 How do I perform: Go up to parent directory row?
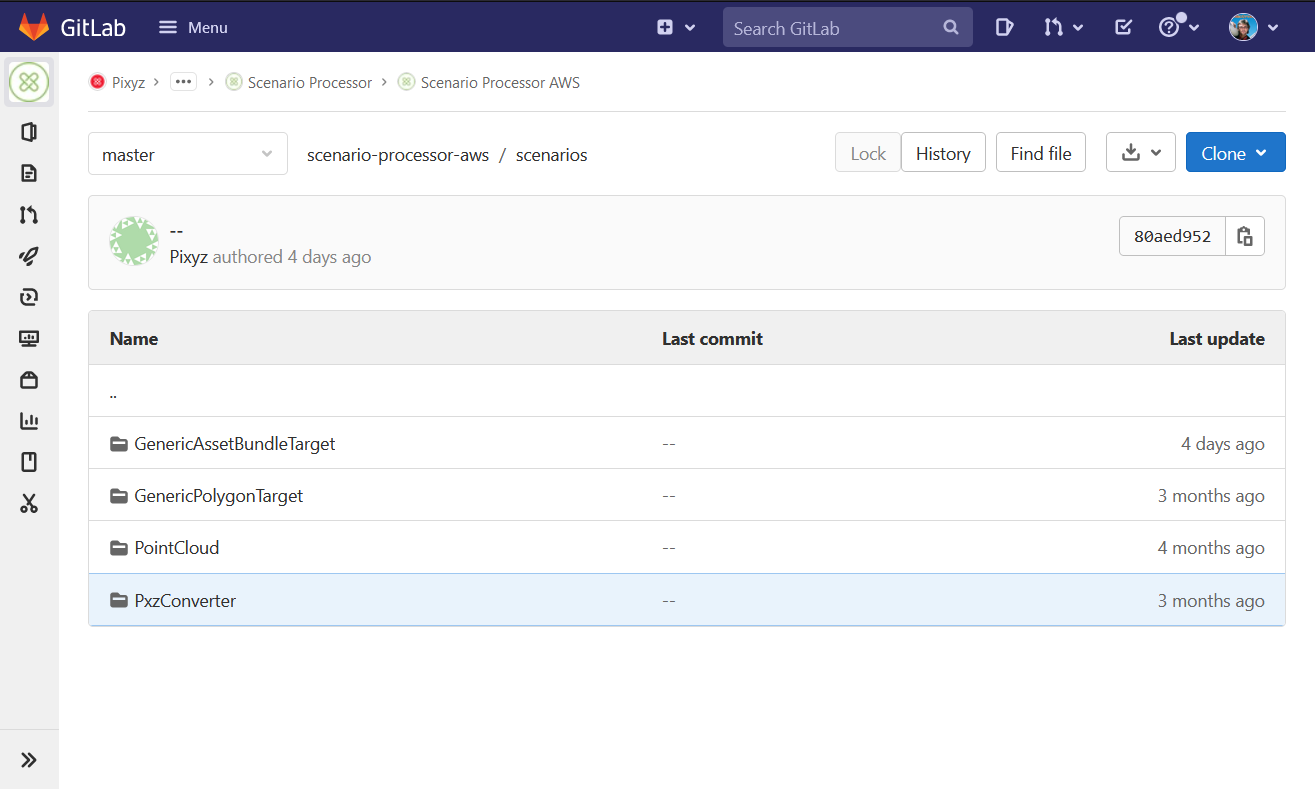[687, 392]
